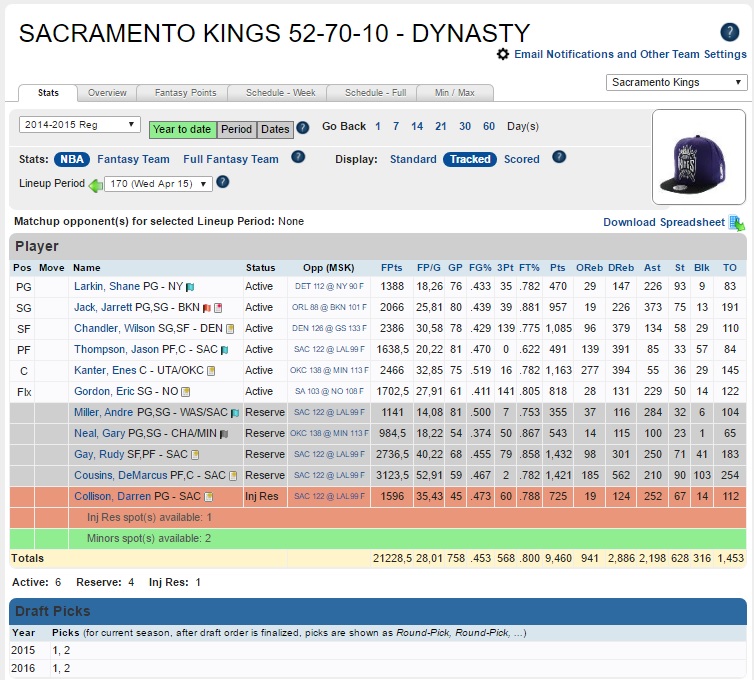Viewport: 754px width, 680px height.
Task: Open the Overview tab
Action: click(107, 93)
